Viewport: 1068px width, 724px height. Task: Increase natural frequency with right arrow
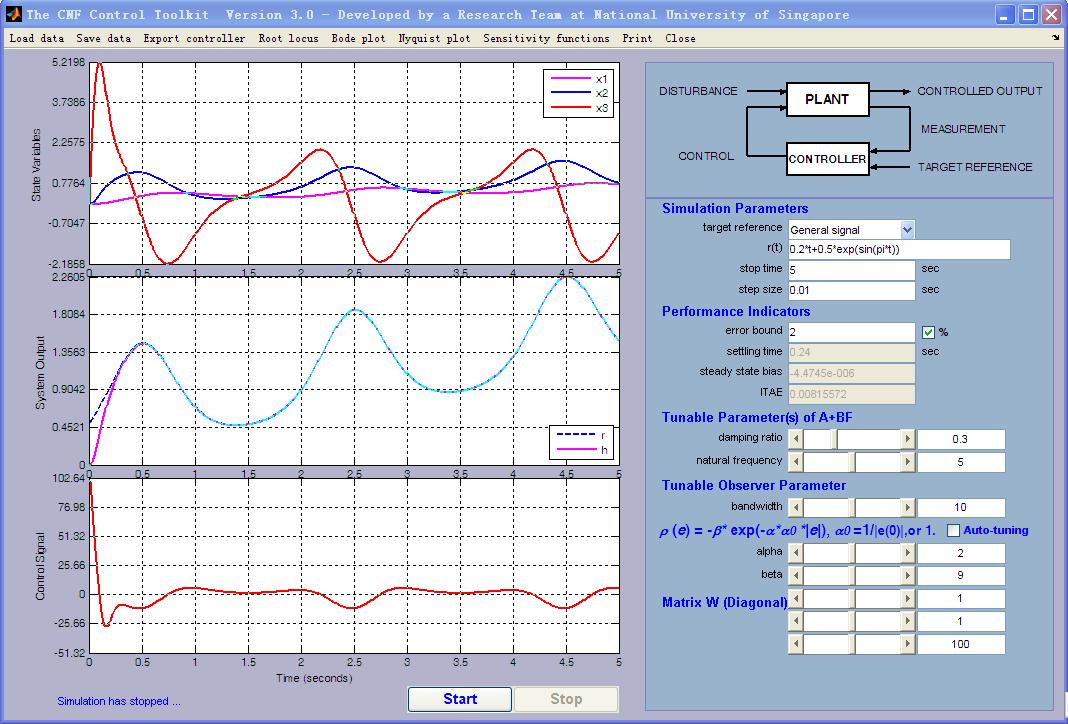pyautogui.click(x=907, y=462)
